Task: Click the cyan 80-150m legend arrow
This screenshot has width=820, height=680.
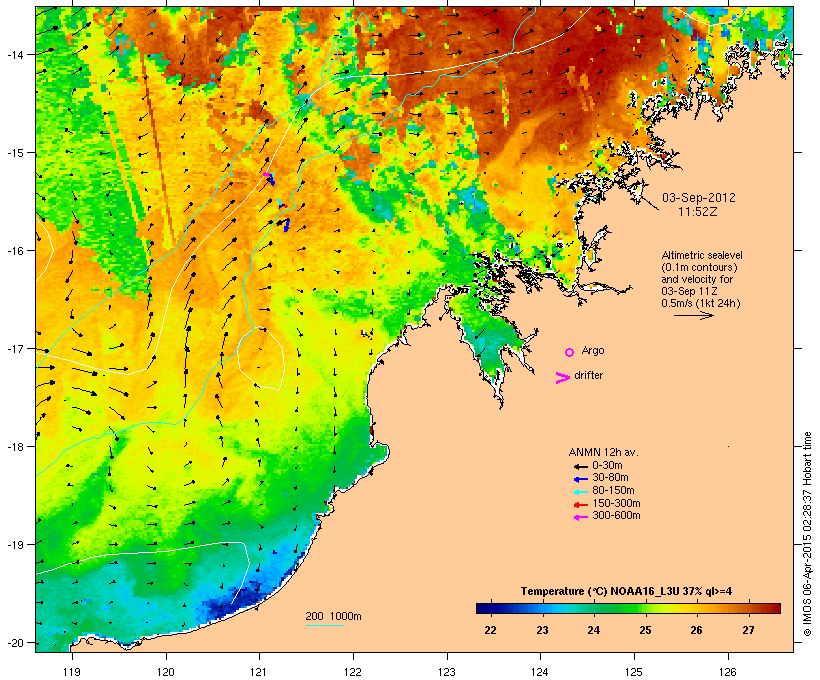Action: [580, 492]
